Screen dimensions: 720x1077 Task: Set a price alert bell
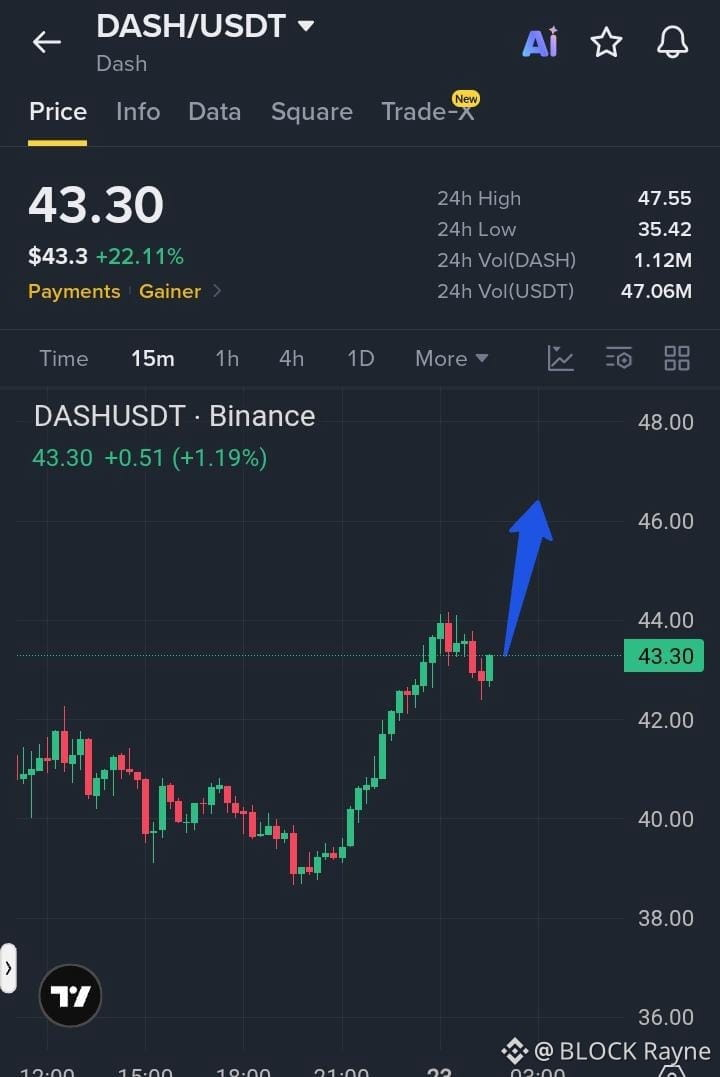click(x=672, y=43)
